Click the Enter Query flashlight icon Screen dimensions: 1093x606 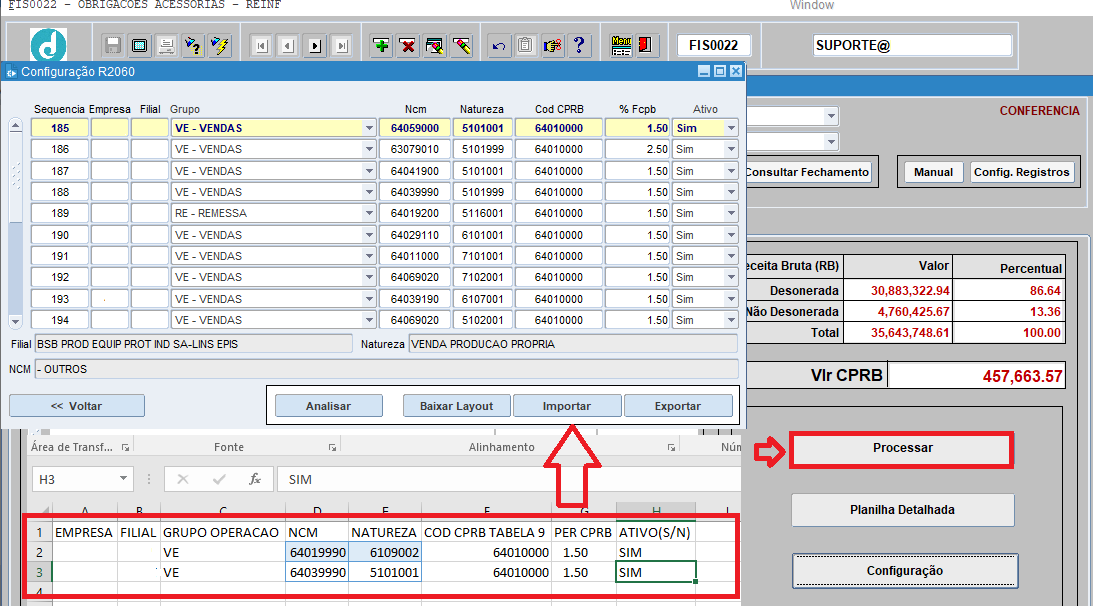pyautogui.click(x=192, y=46)
